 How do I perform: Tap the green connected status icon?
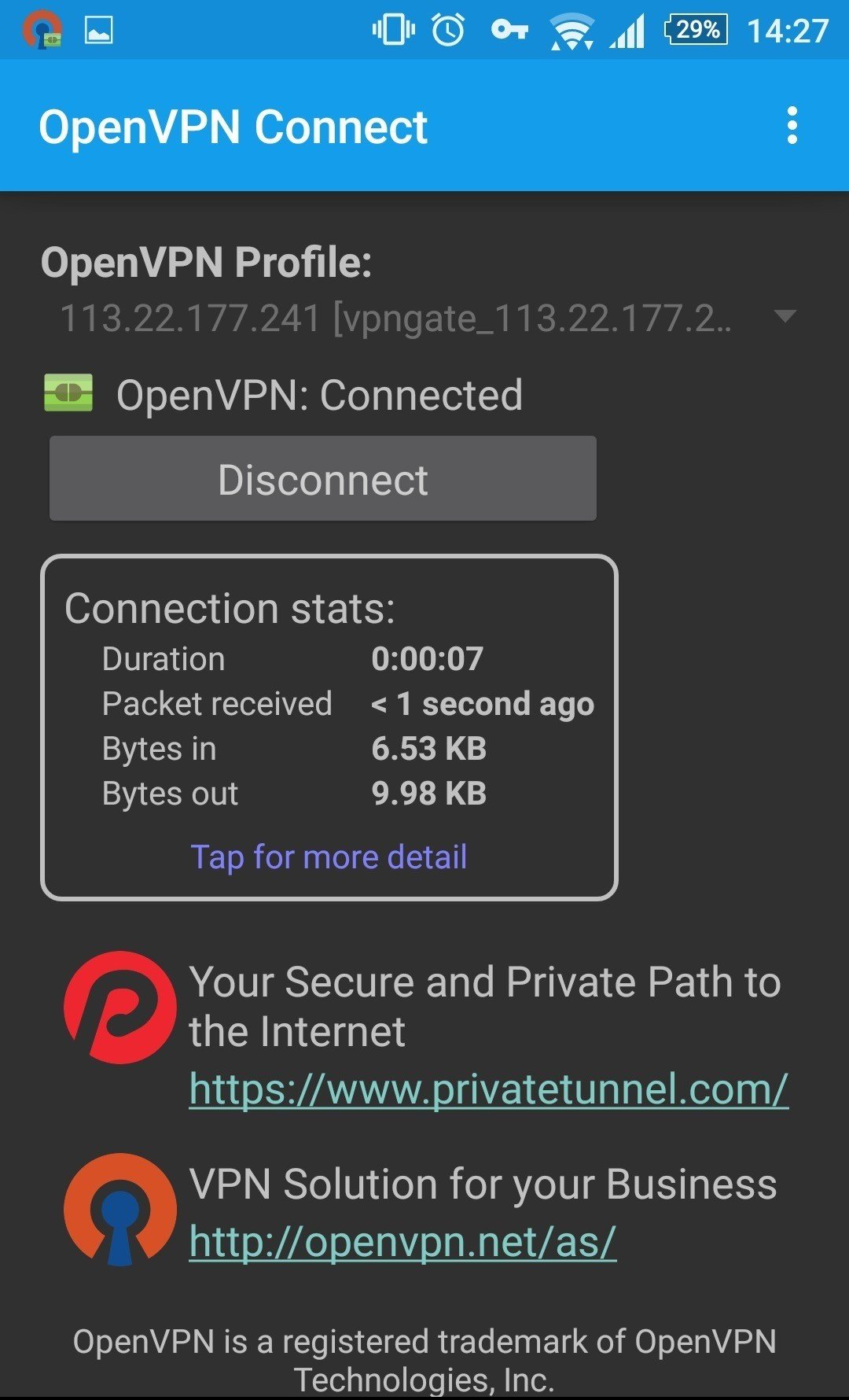coord(68,393)
